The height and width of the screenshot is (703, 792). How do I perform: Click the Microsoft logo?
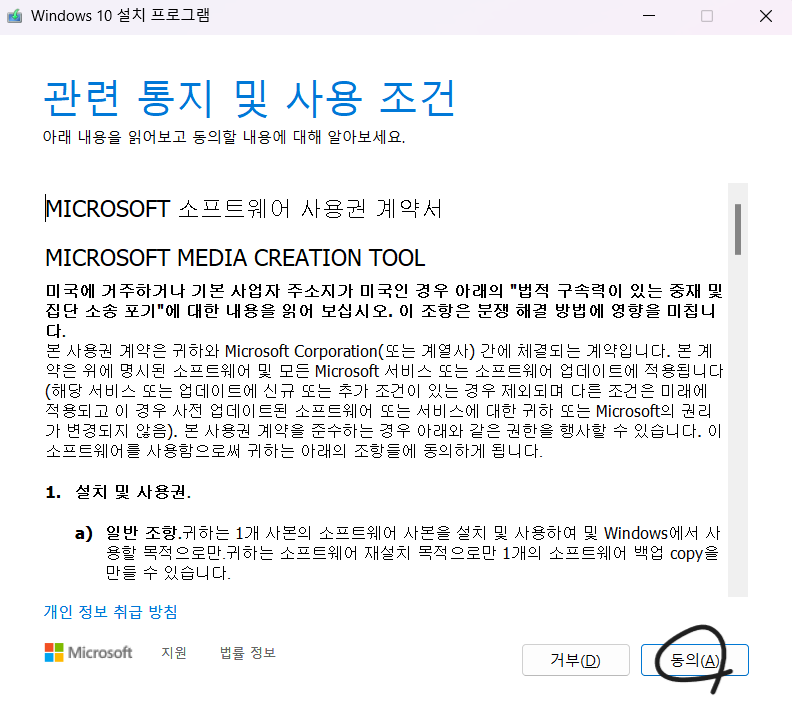[x=88, y=652]
